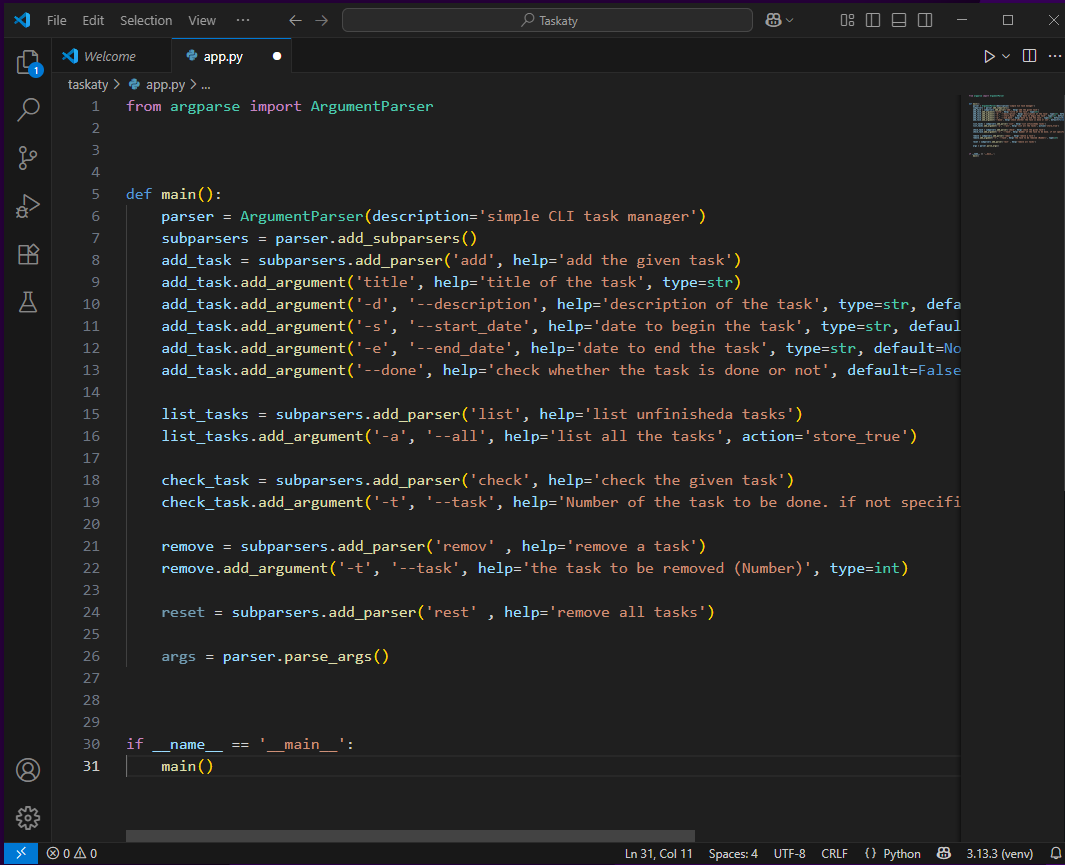The image size is (1065, 865).
Task: Open the Explorer view in activity bar
Action: [x=28, y=64]
